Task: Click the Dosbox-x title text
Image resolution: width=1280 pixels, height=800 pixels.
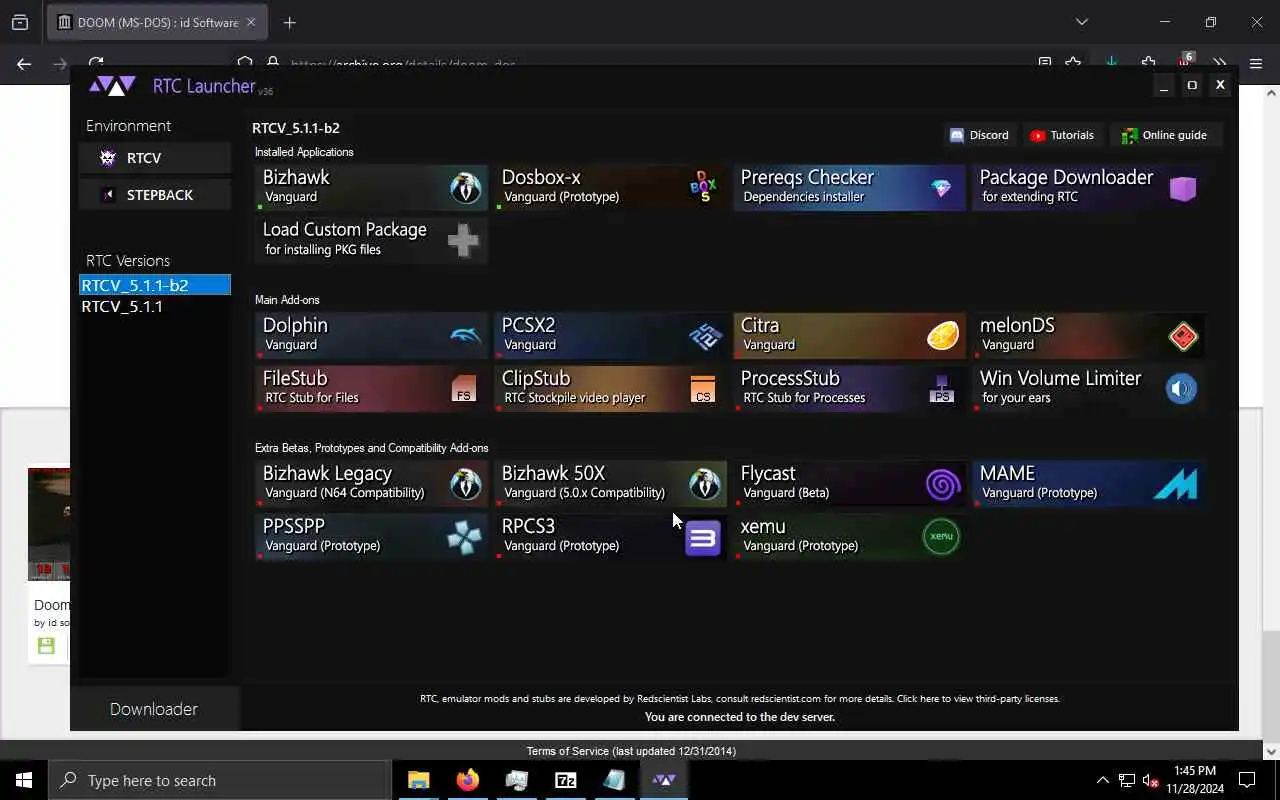Action: 541,177
